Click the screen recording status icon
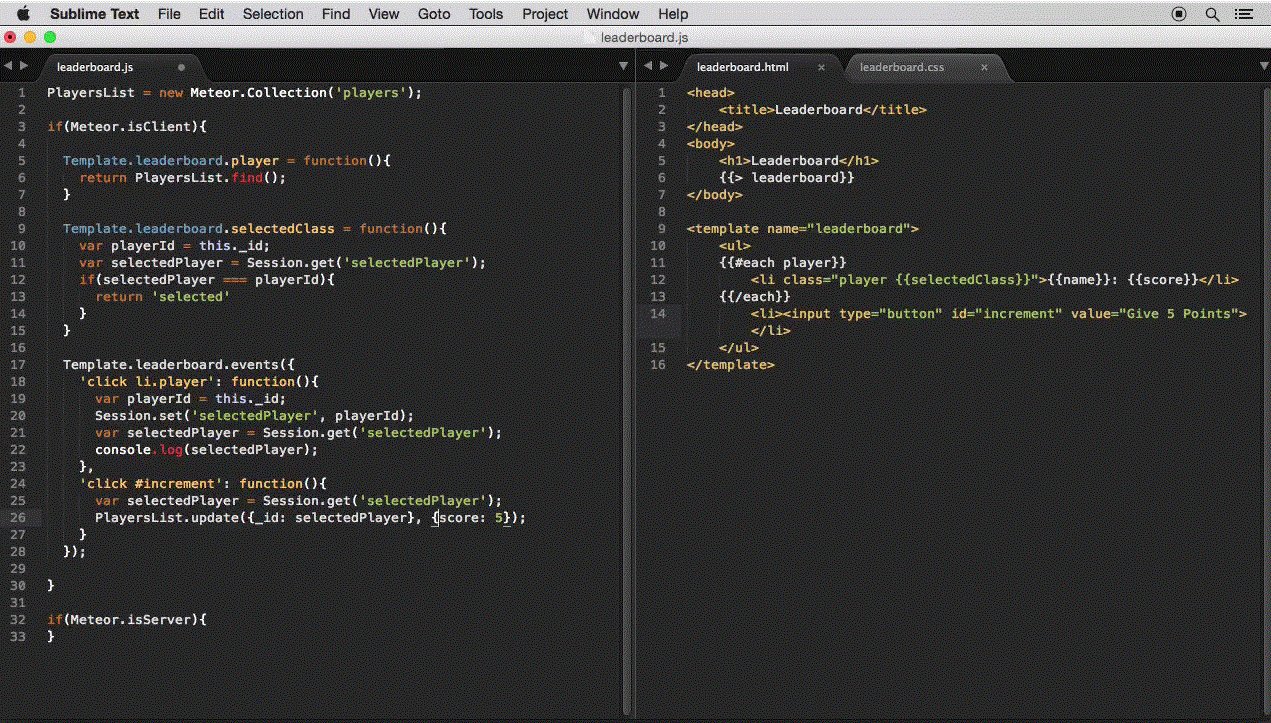 pos(1179,14)
